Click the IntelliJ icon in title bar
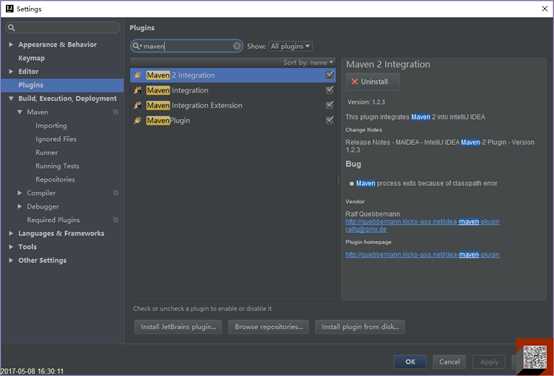 (10, 8)
